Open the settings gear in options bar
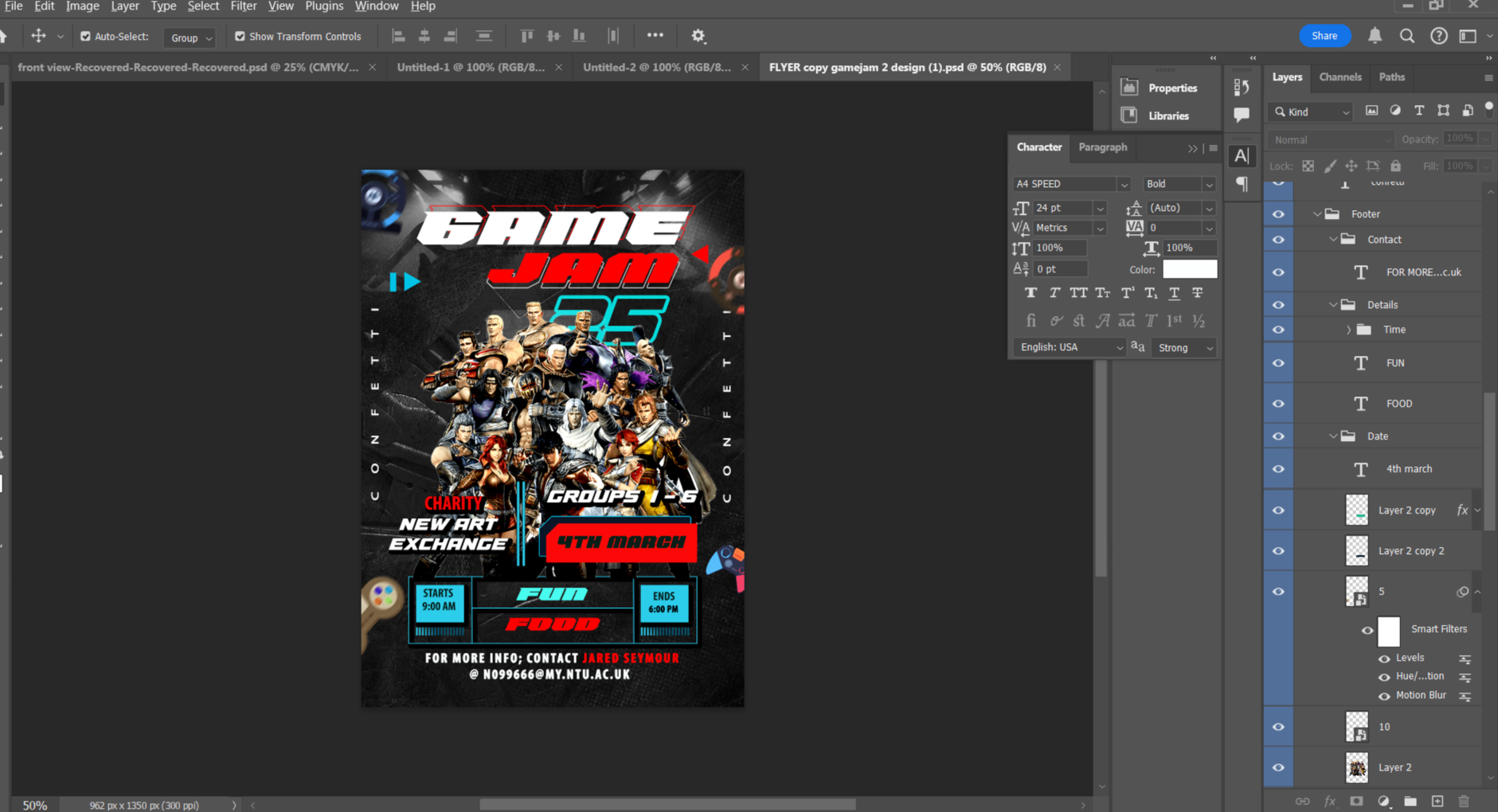 click(x=698, y=36)
